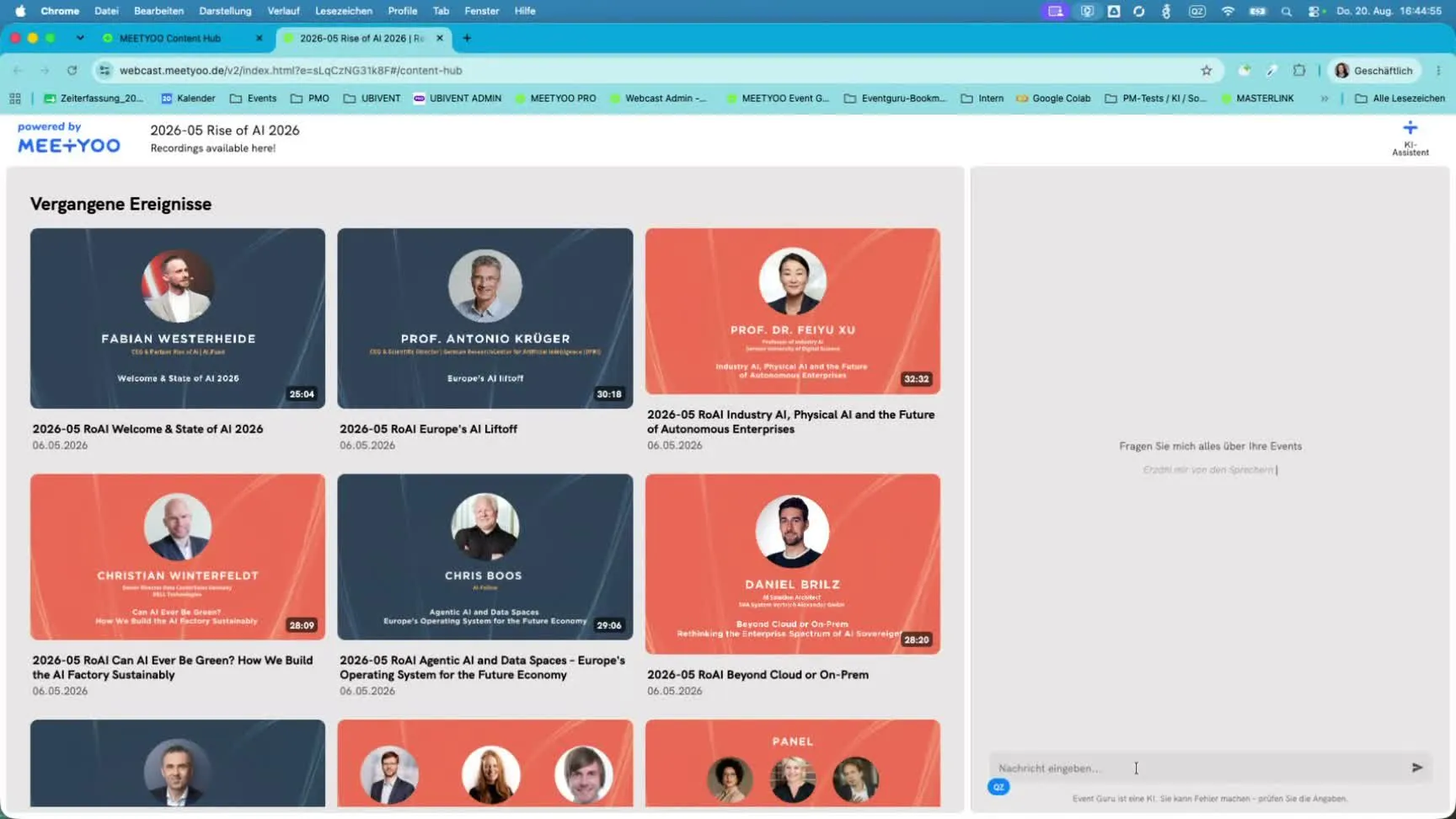Close the 2026-05 Rise of AI tab

[440, 38]
